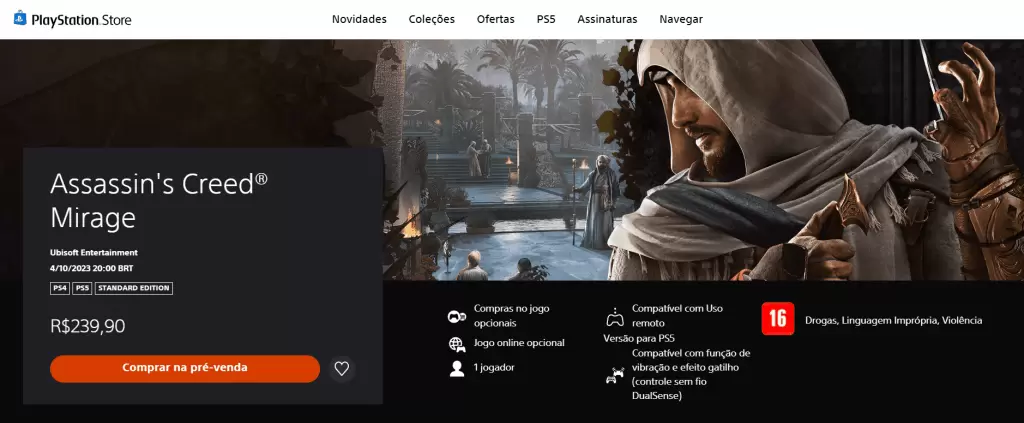
Task: Go to the PS5 section
Action: click(546, 19)
